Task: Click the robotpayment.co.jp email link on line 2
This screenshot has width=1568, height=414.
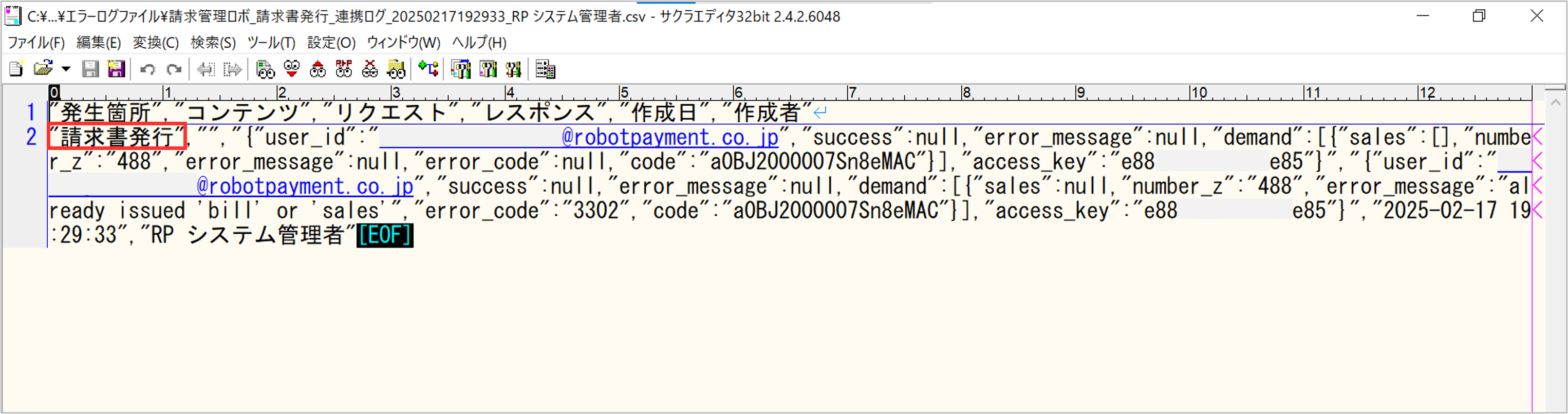Action: pos(669,138)
